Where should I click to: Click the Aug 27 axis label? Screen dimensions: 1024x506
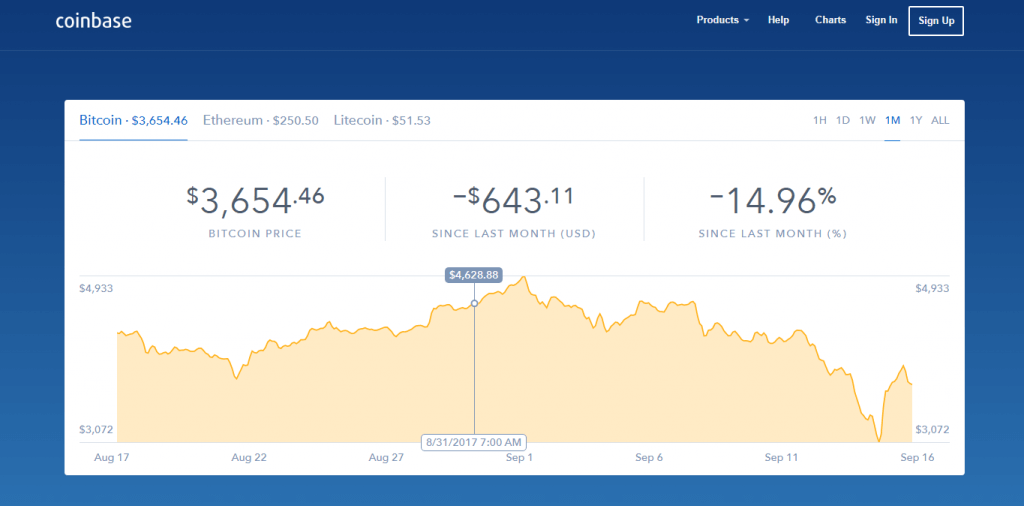tap(387, 458)
